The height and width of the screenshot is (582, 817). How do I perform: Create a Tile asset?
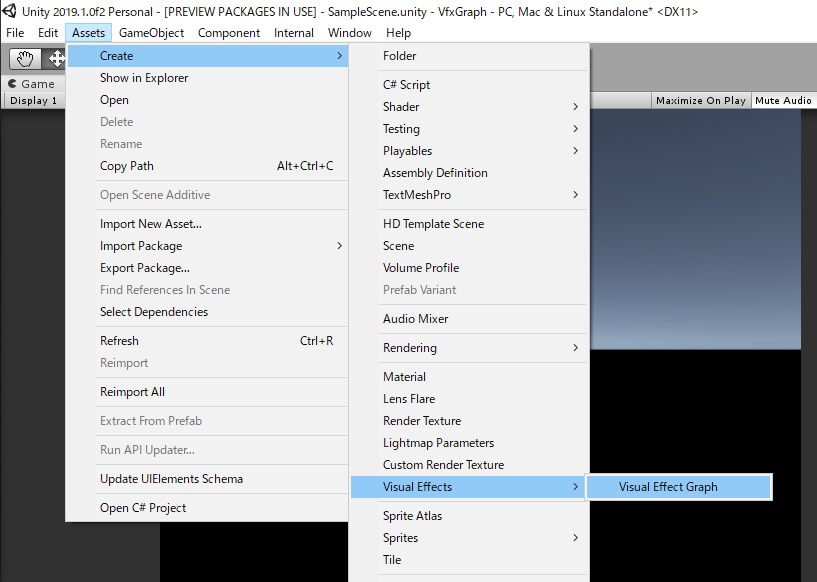(x=470, y=560)
